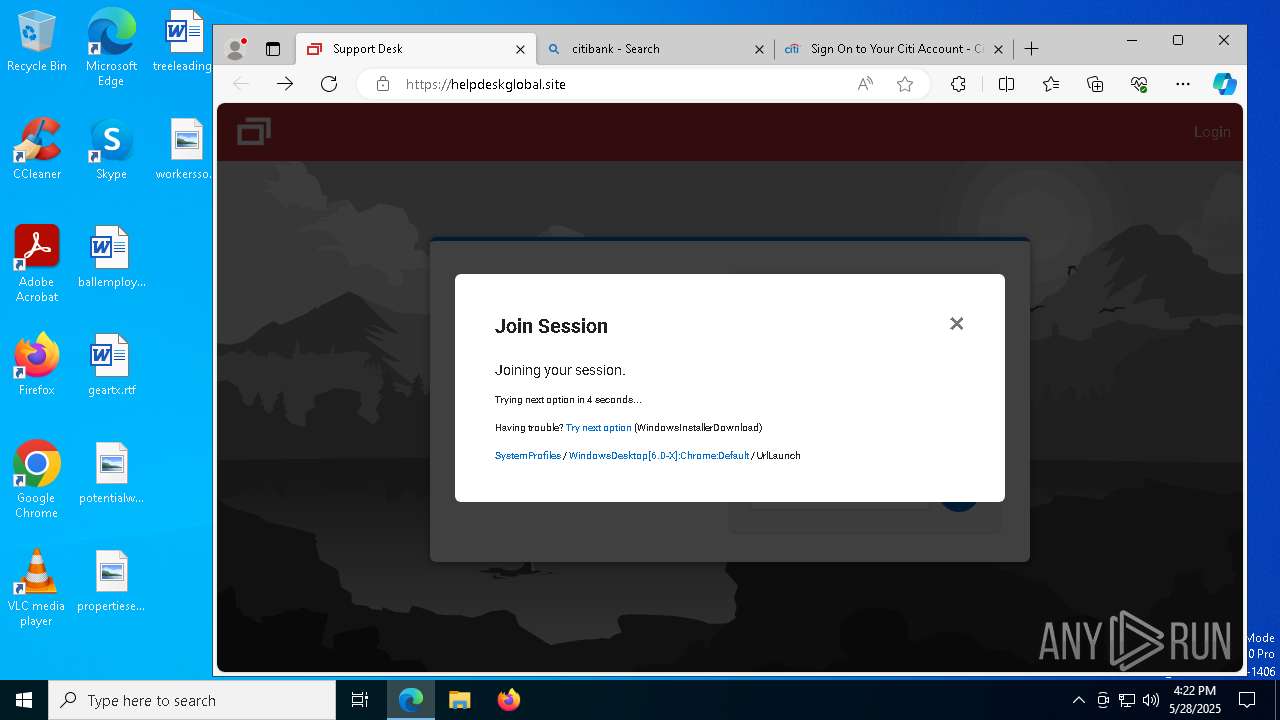Open the network icon in the system tray
This screenshot has height=720, width=1280.
click(x=1127, y=700)
